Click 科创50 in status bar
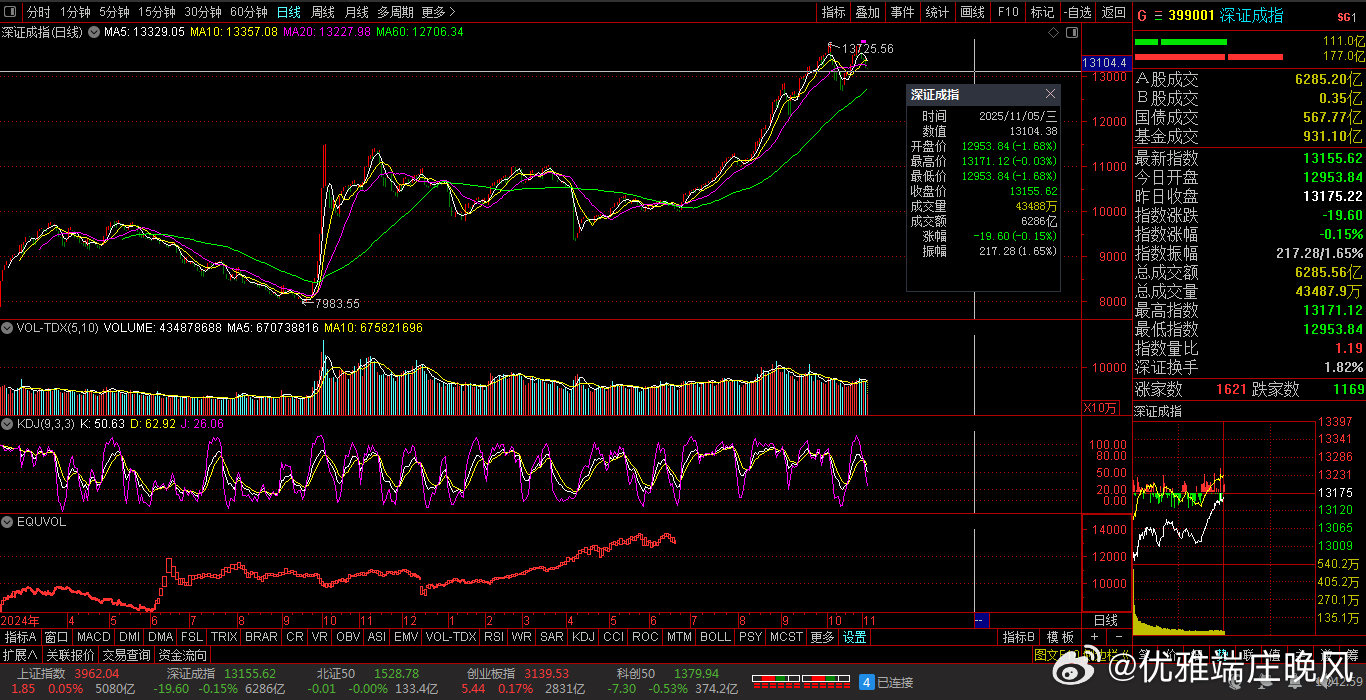 [637, 674]
